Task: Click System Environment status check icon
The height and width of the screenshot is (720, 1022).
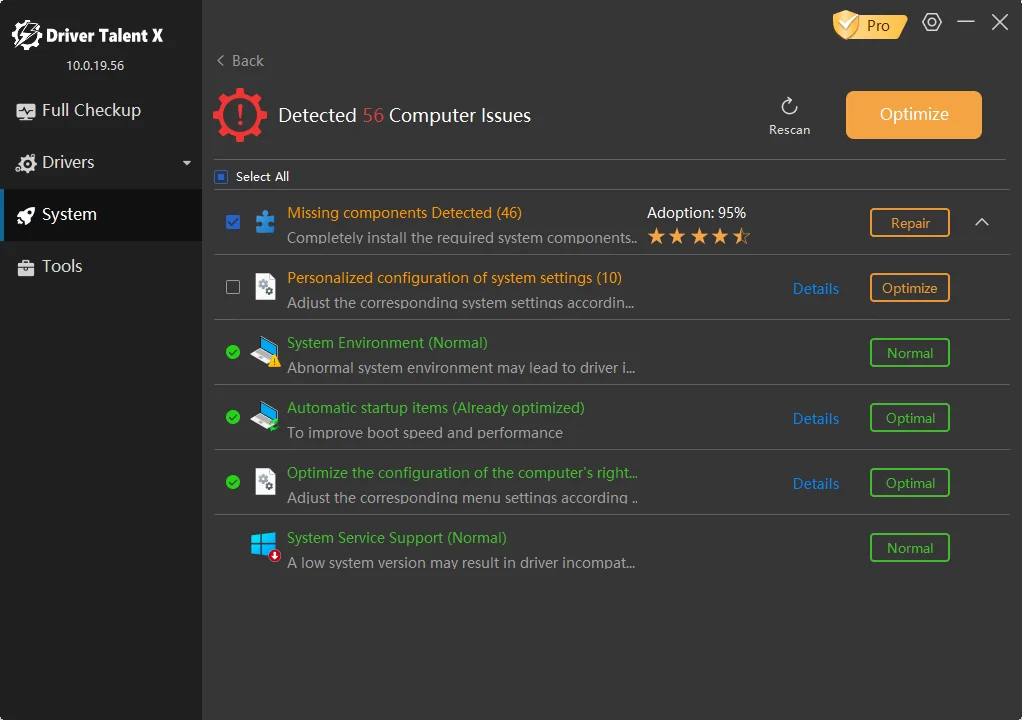Action: point(233,352)
